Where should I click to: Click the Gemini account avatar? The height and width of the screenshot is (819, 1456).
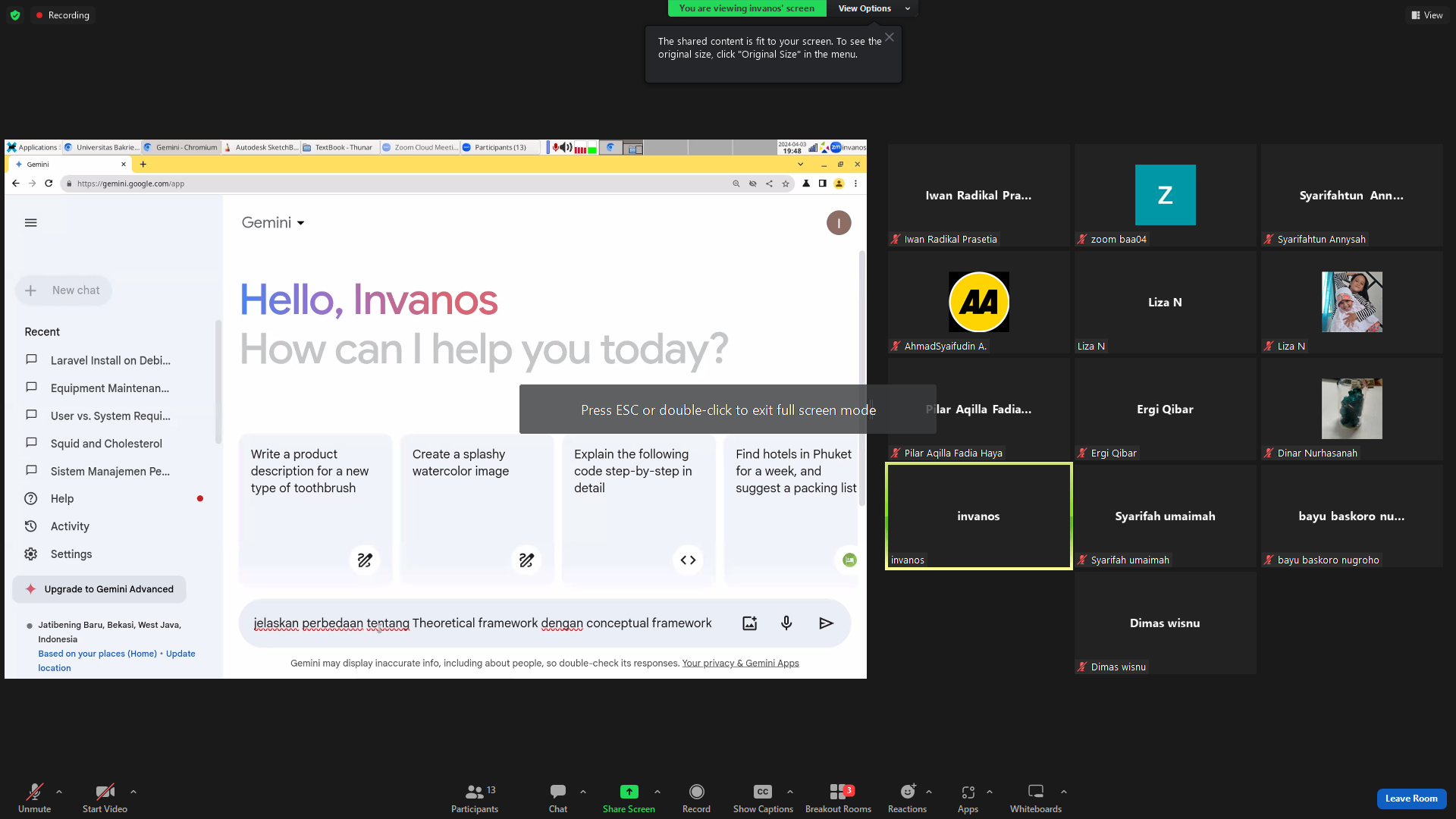click(x=839, y=223)
